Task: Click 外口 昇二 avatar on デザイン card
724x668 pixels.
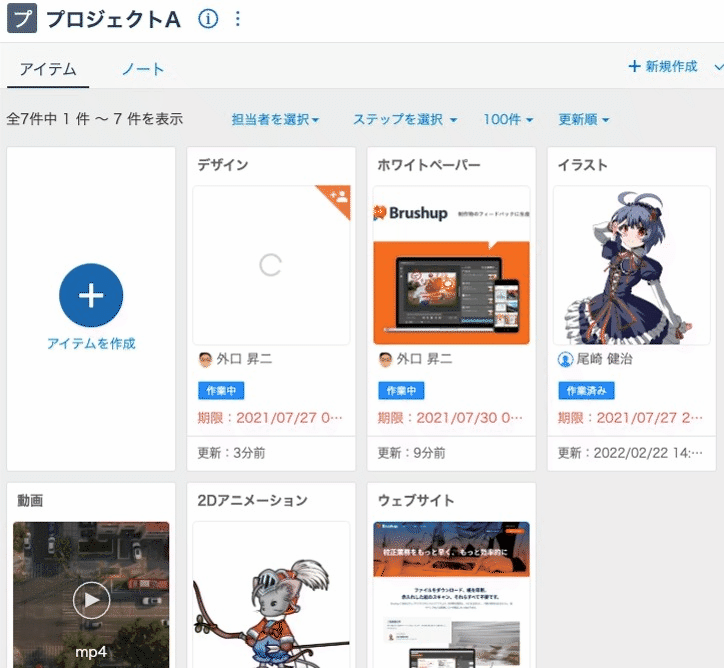Action: [205, 359]
